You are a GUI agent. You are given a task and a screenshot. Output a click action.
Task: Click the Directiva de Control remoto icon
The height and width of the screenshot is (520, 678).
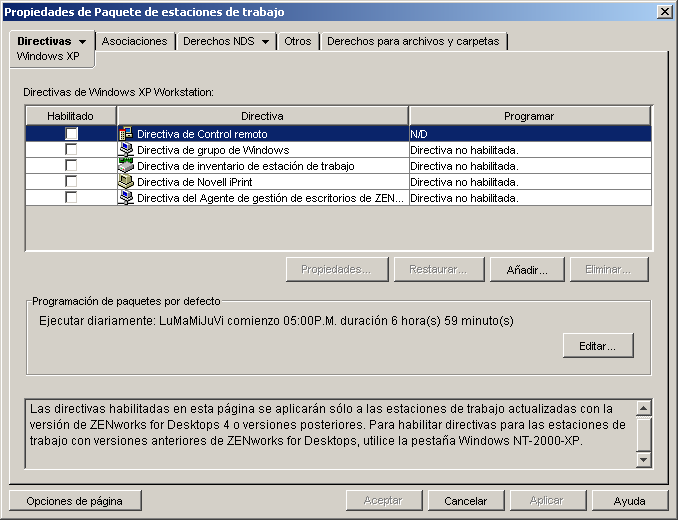point(125,134)
